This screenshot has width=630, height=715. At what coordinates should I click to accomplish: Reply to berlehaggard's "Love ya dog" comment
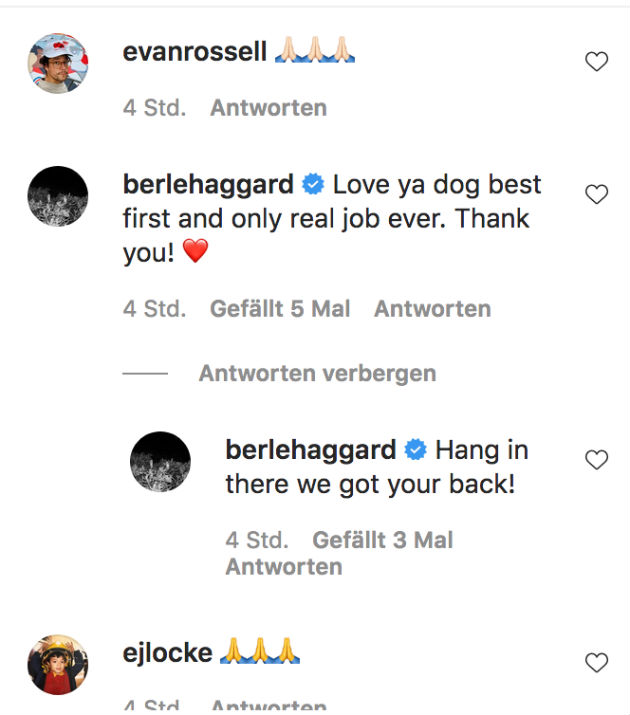pyautogui.click(x=432, y=309)
